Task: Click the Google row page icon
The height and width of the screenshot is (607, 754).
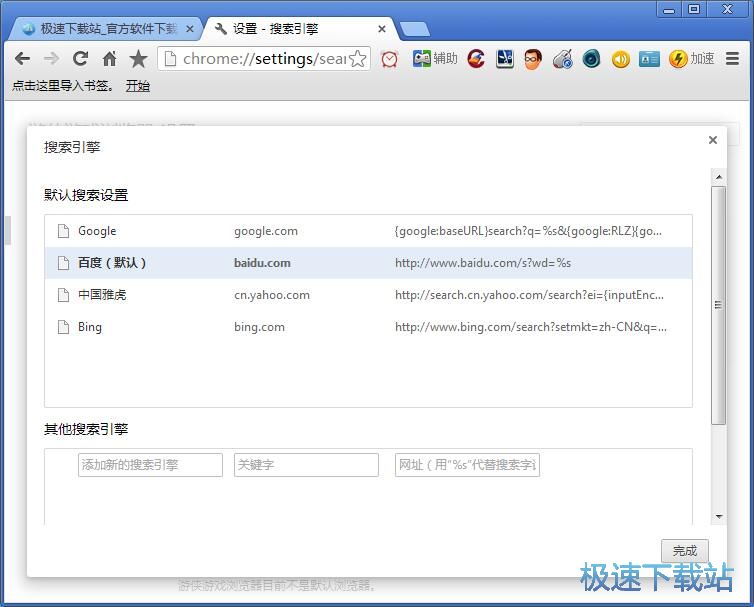Action: (x=63, y=231)
